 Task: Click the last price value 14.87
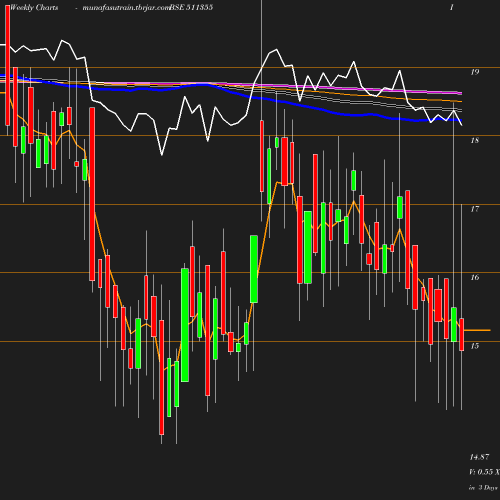(479, 457)
